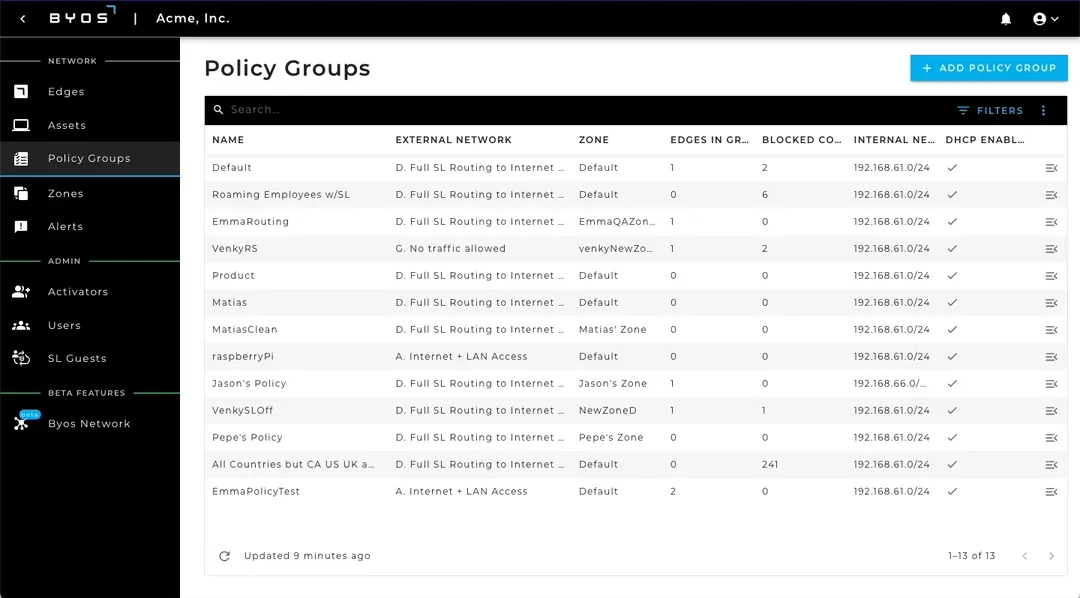Sort by External Network column header
Viewport: 1080px width, 598px height.
pos(453,140)
